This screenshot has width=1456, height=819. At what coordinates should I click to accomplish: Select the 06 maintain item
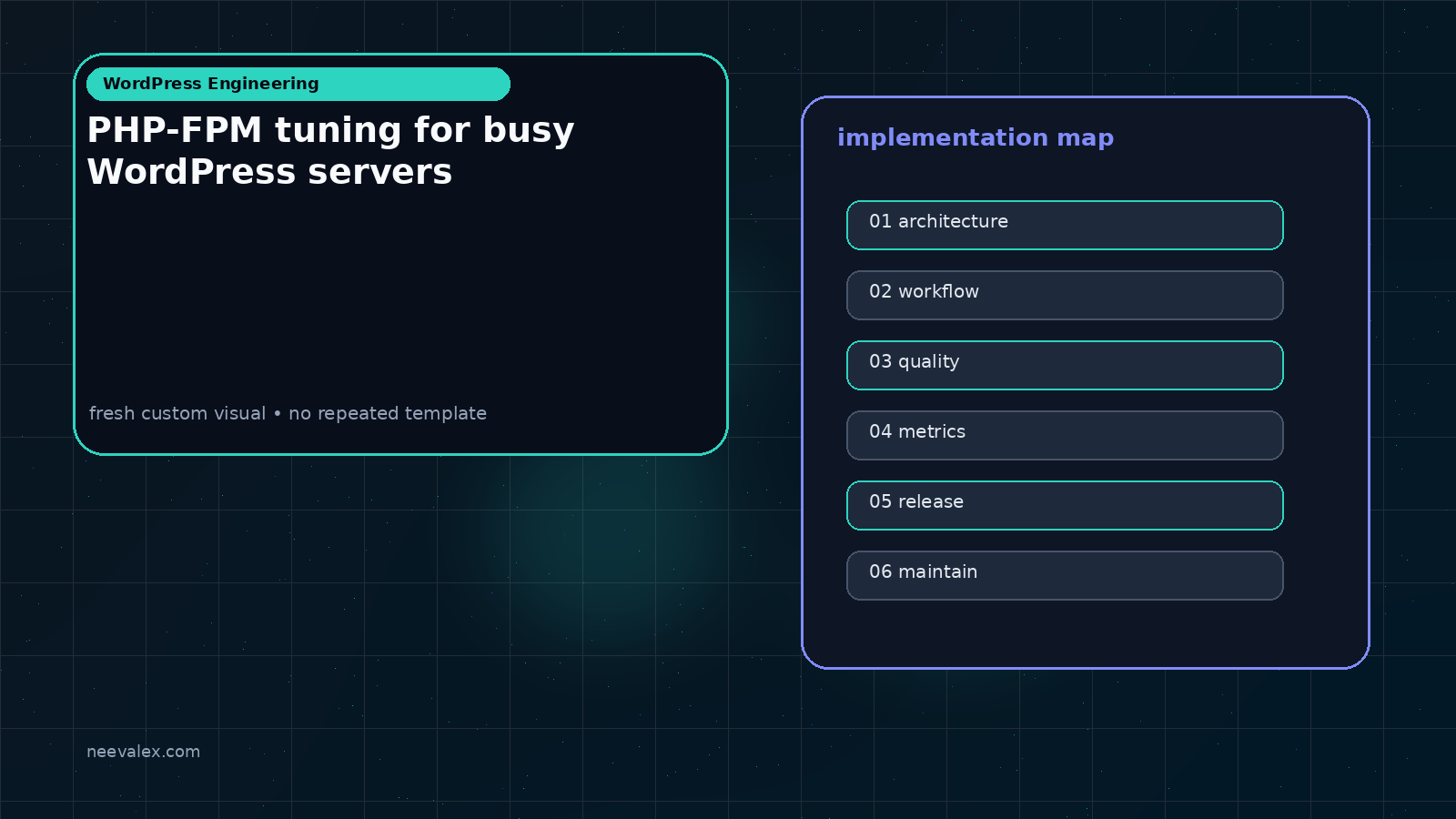pyautogui.click(x=1065, y=575)
